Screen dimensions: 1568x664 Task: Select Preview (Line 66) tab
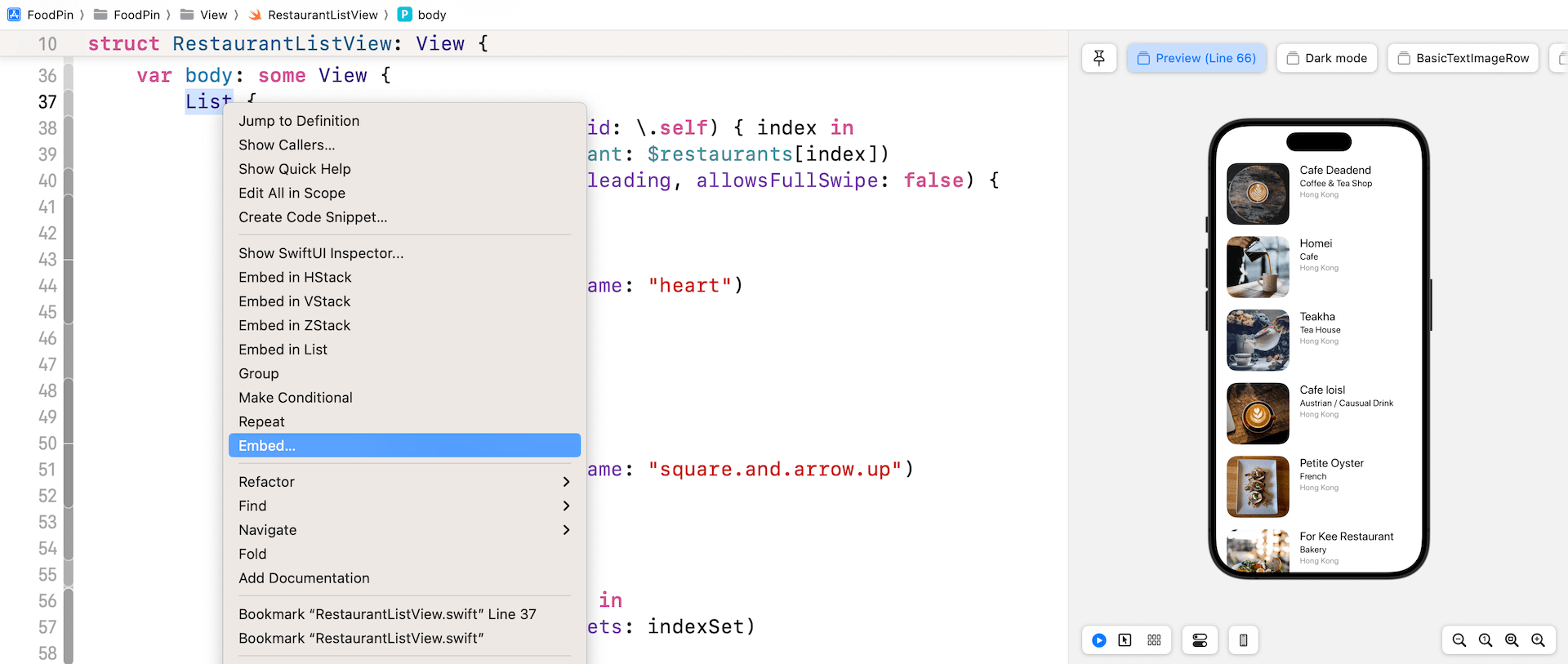click(1196, 58)
